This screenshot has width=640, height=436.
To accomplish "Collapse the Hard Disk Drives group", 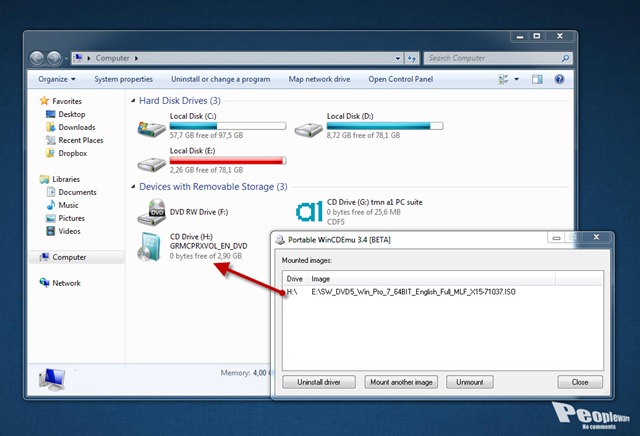I will (x=133, y=100).
